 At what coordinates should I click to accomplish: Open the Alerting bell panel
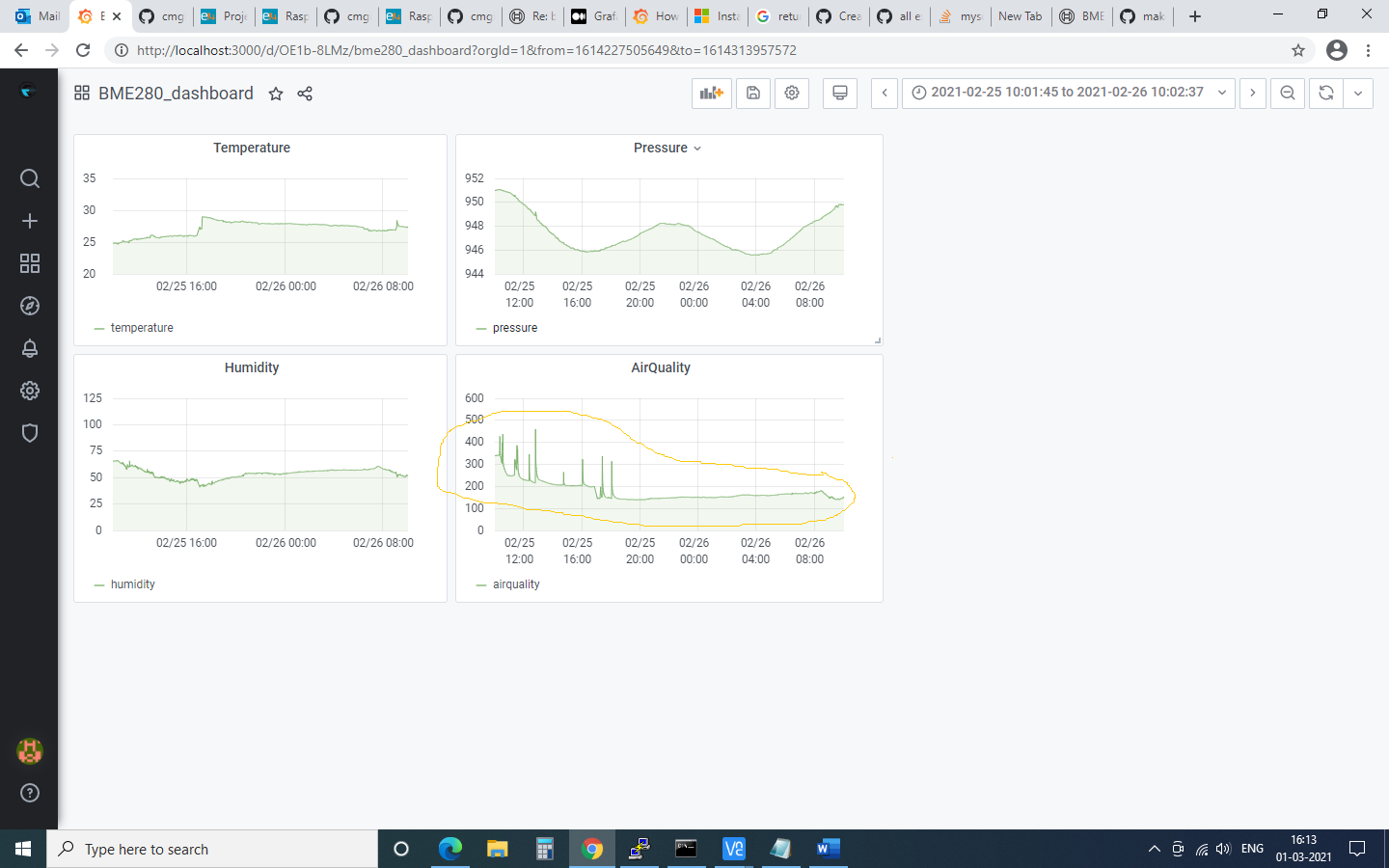(x=29, y=348)
